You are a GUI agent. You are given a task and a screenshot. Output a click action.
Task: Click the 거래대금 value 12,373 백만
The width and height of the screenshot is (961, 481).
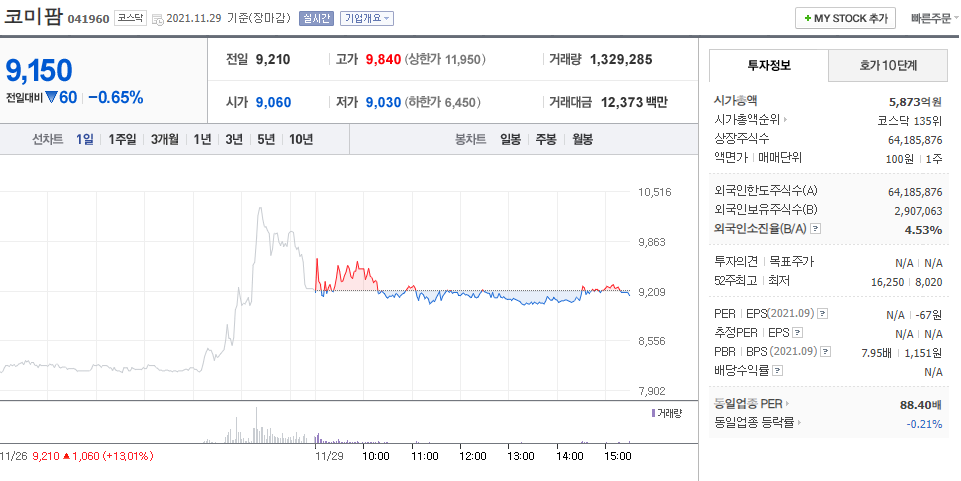pyautogui.click(x=634, y=102)
